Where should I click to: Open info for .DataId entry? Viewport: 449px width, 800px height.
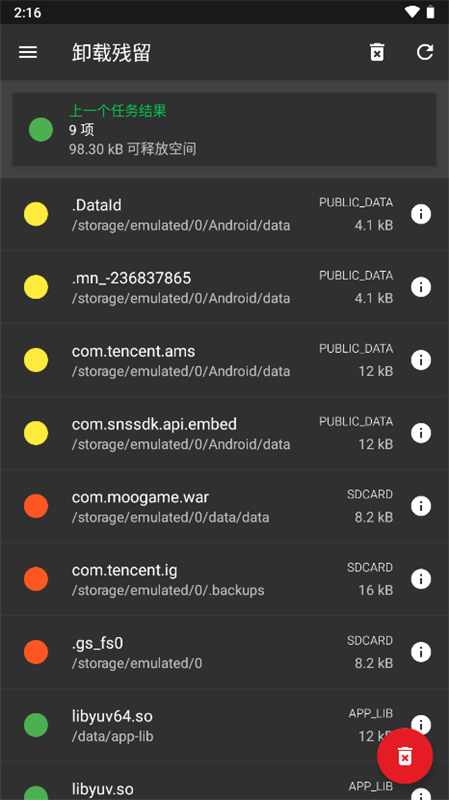(x=421, y=214)
